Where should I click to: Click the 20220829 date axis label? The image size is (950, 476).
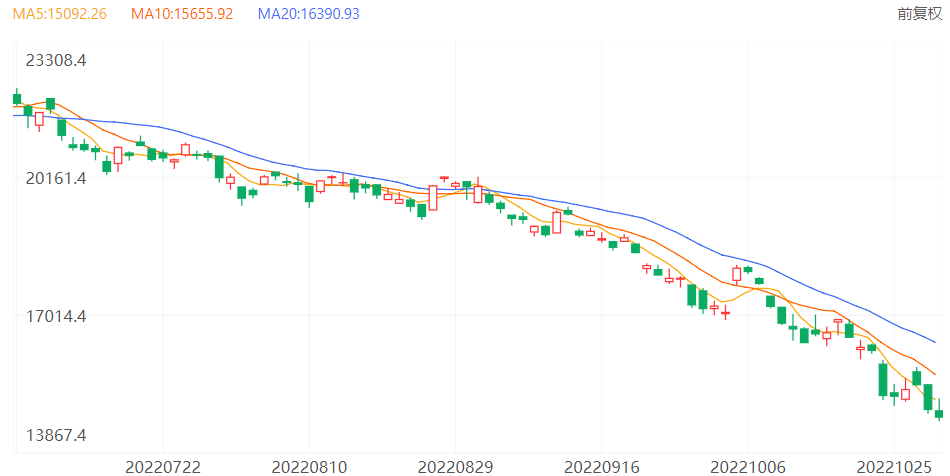tap(455, 468)
